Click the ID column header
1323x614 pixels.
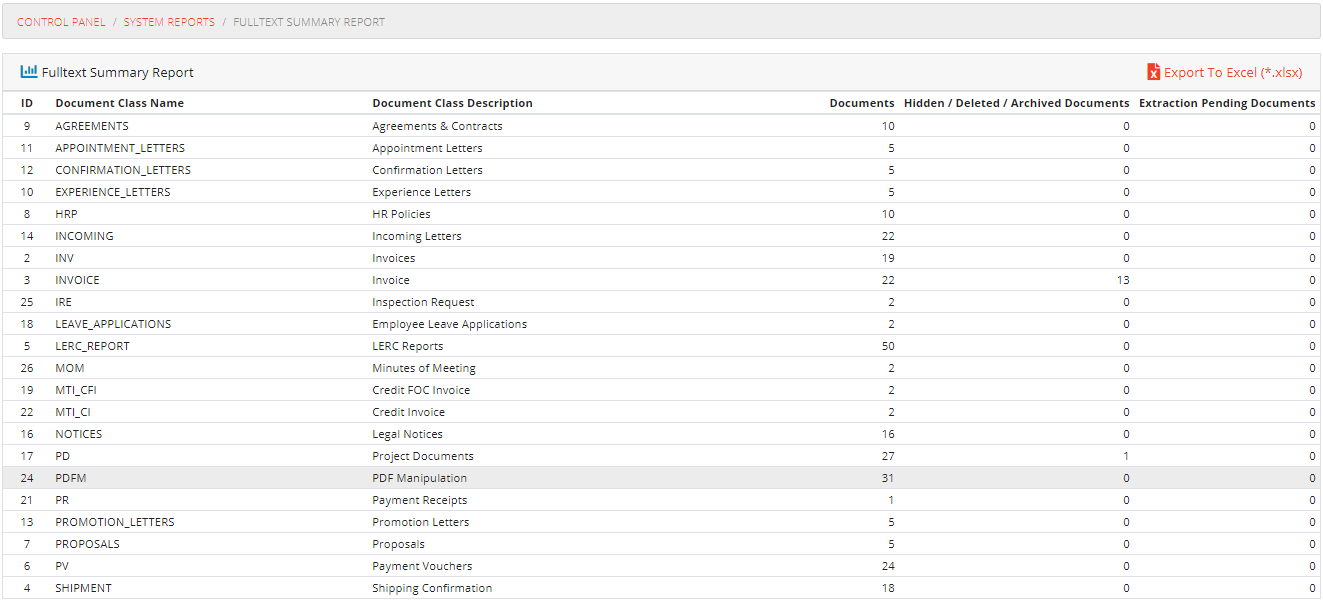[27, 103]
